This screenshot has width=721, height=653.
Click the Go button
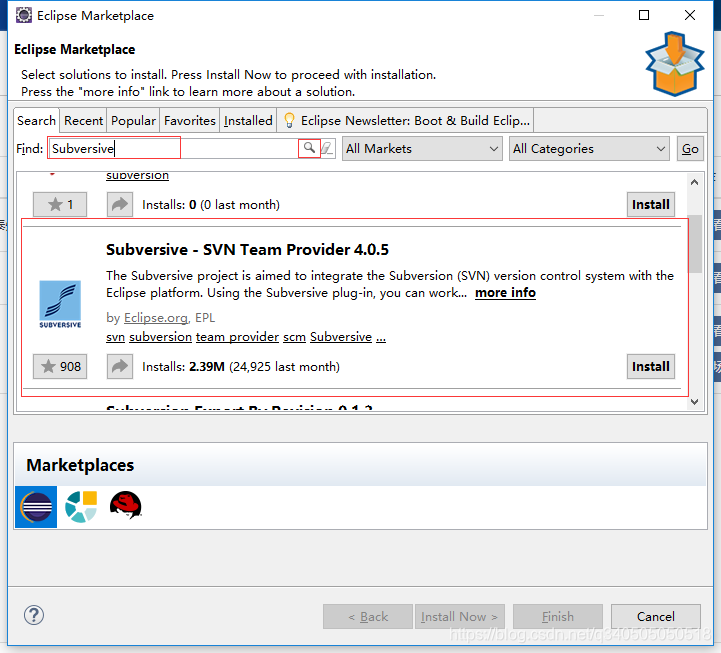690,149
